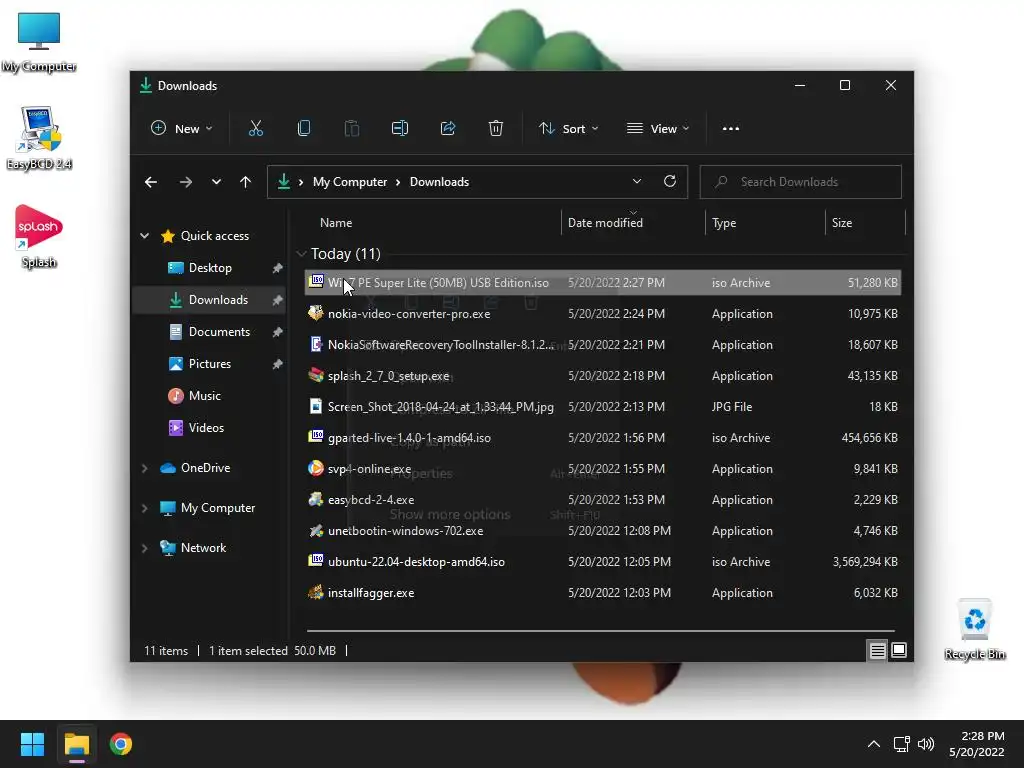Click the volume speaker icon in tray

[926, 744]
